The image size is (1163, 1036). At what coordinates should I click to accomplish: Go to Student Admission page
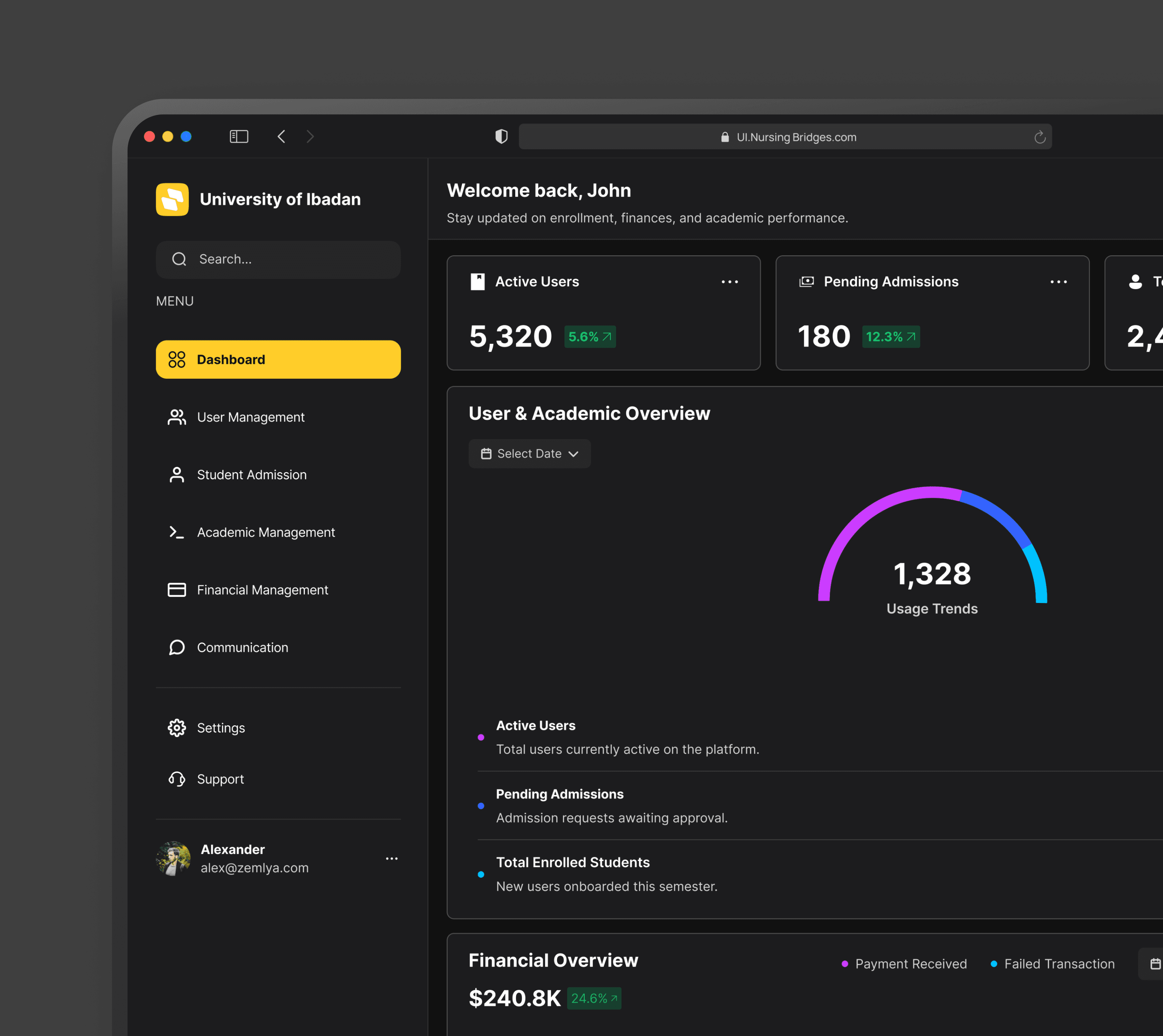251,475
